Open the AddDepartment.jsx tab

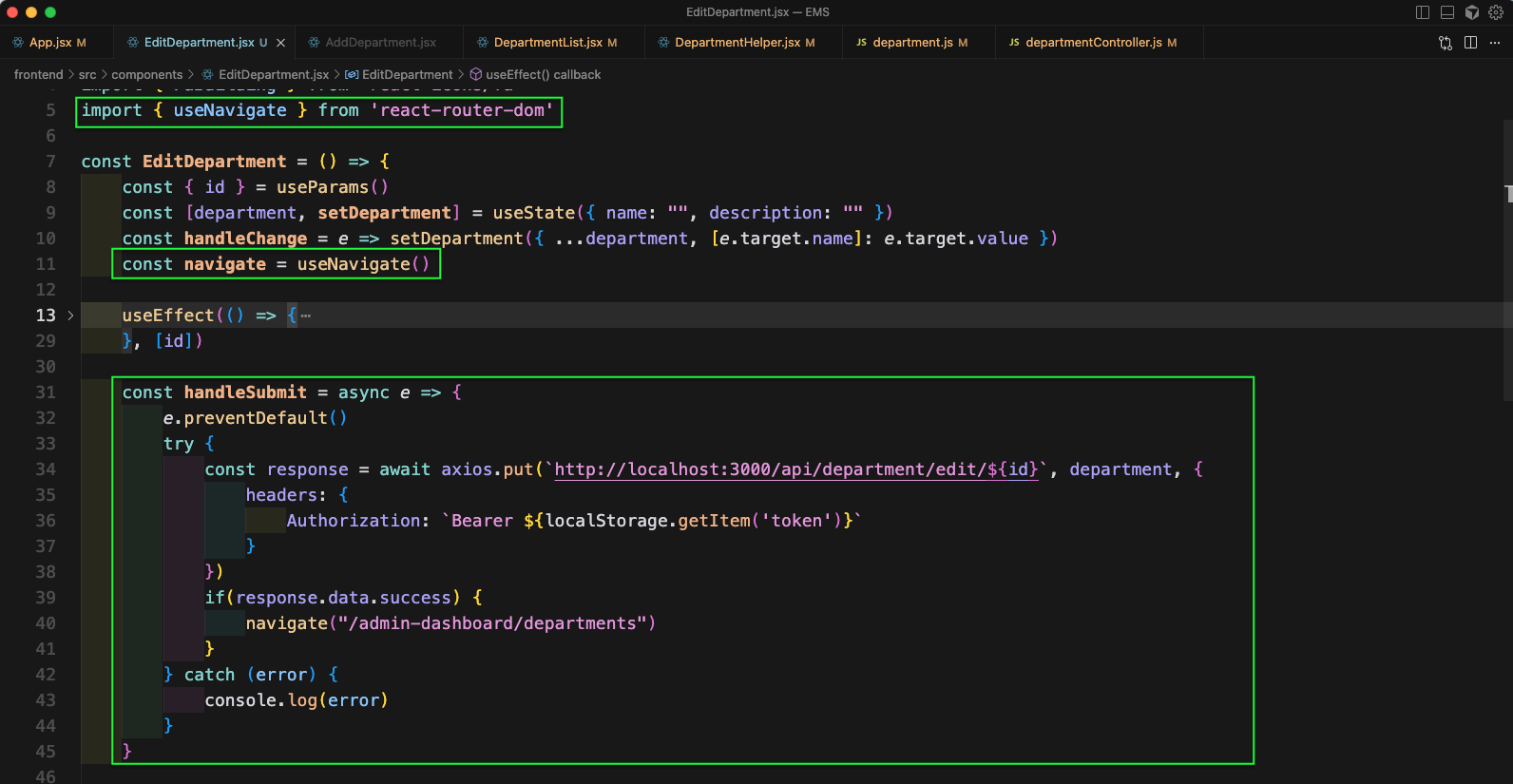[379, 43]
